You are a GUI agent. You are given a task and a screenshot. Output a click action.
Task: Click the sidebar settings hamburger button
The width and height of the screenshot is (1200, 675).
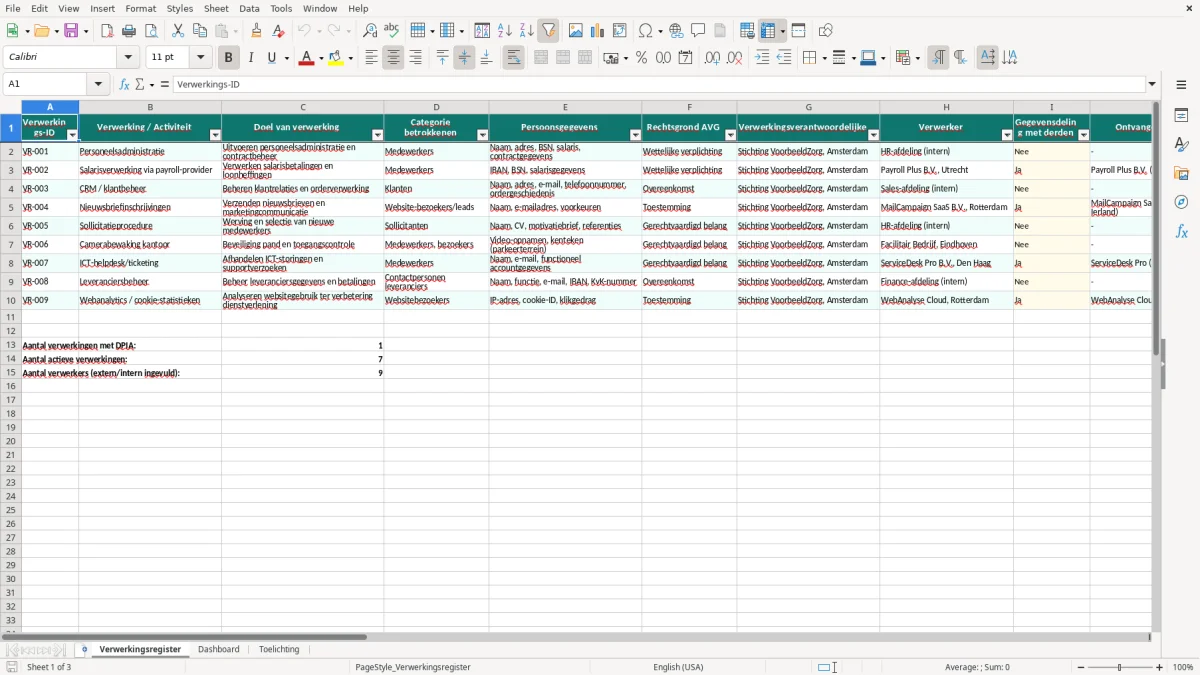point(1181,85)
